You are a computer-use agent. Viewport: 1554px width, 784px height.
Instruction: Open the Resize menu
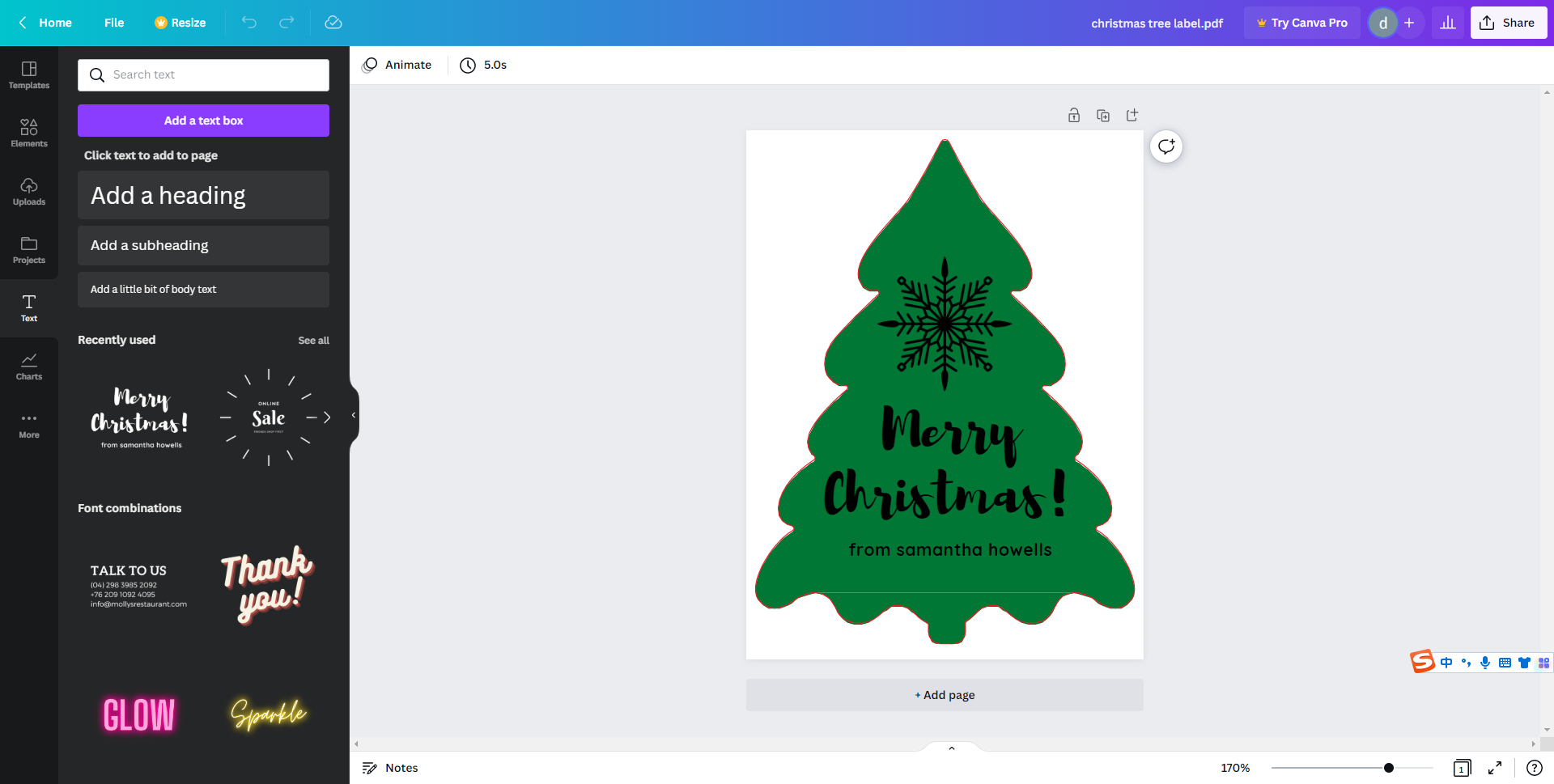click(x=180, y=23)
